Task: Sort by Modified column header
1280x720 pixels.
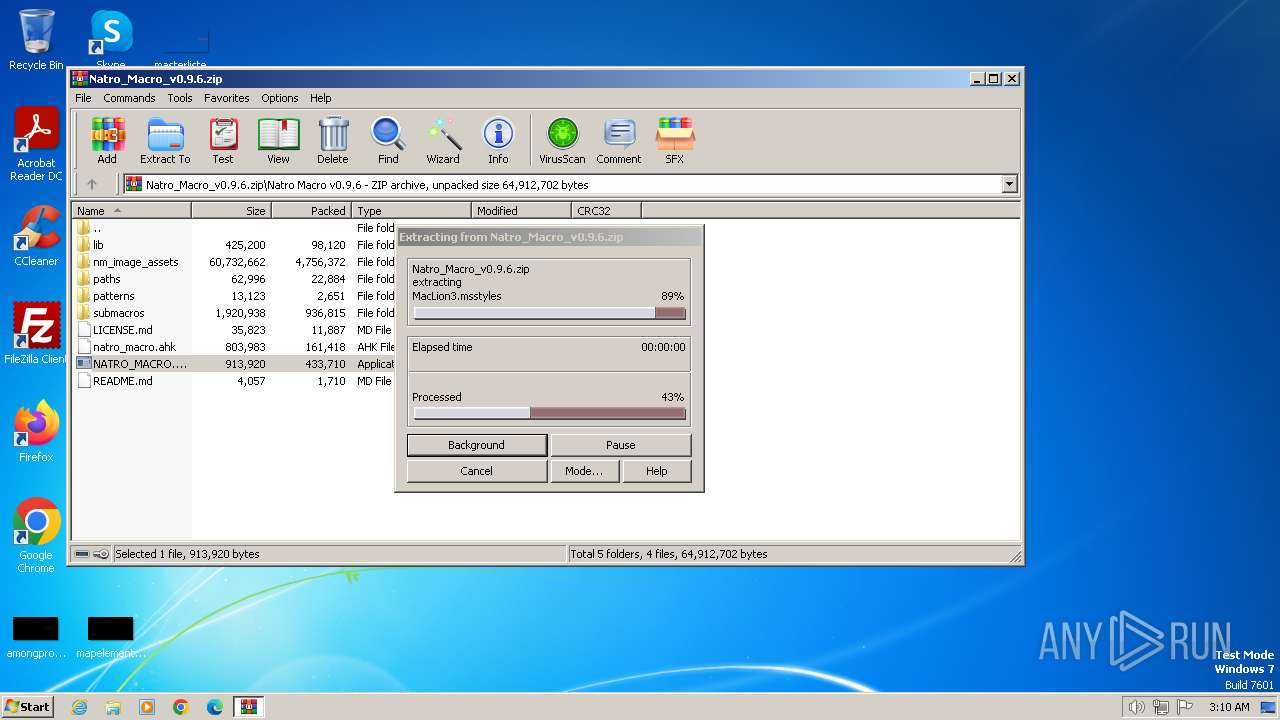Action: [x=521, y=211]
